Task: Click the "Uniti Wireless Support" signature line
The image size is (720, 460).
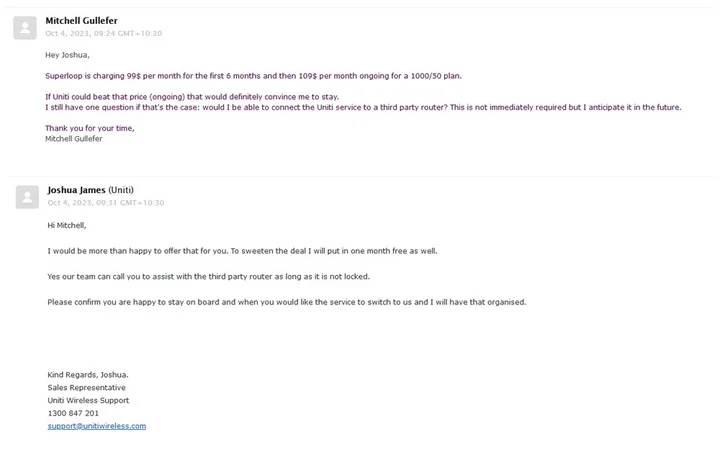Action: pos(88,400)
